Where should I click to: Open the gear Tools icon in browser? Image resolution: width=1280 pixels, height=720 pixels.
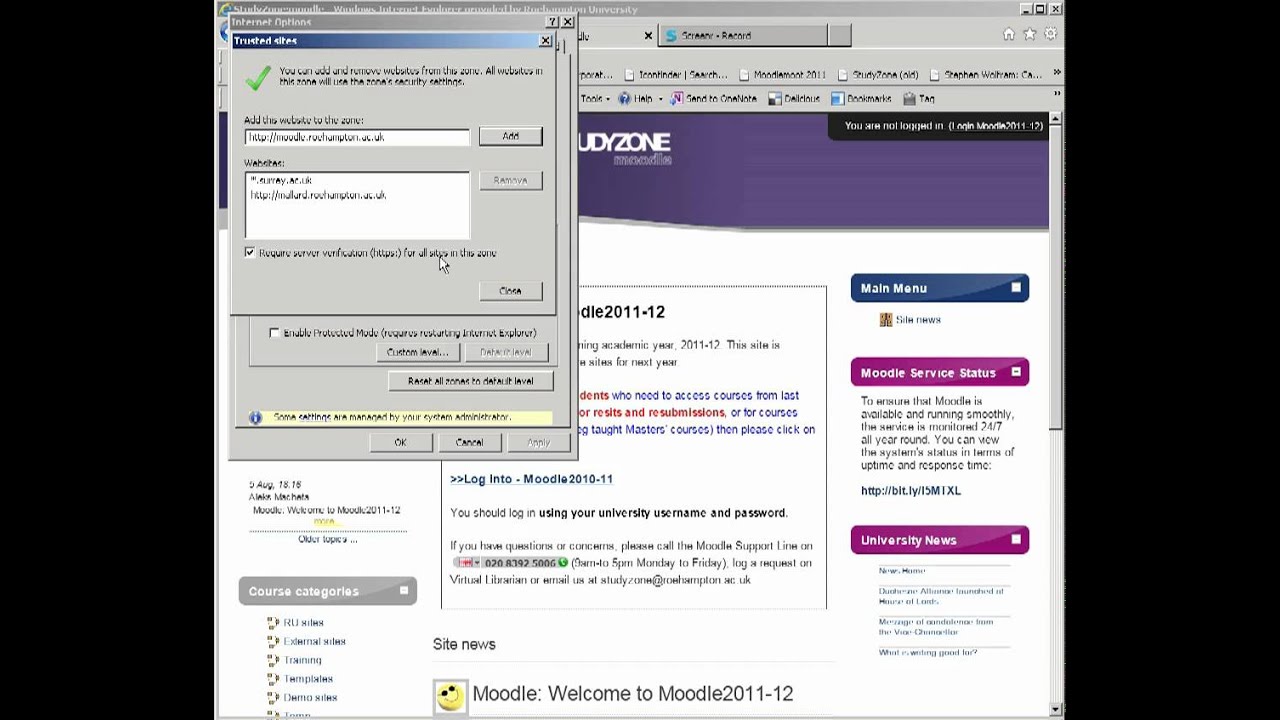click(1050, 35)
